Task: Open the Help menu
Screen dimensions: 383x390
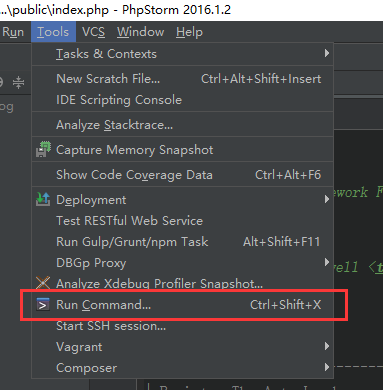Action: 189,32
